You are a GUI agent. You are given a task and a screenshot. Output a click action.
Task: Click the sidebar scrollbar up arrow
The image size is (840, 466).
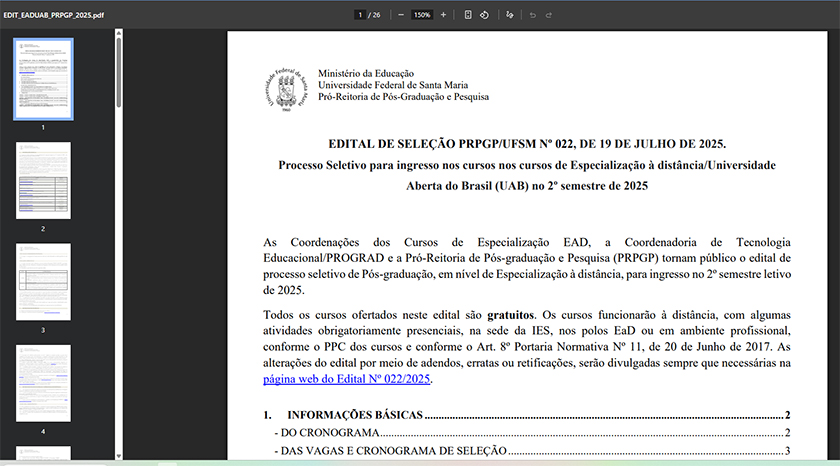[x=118, y=33]
